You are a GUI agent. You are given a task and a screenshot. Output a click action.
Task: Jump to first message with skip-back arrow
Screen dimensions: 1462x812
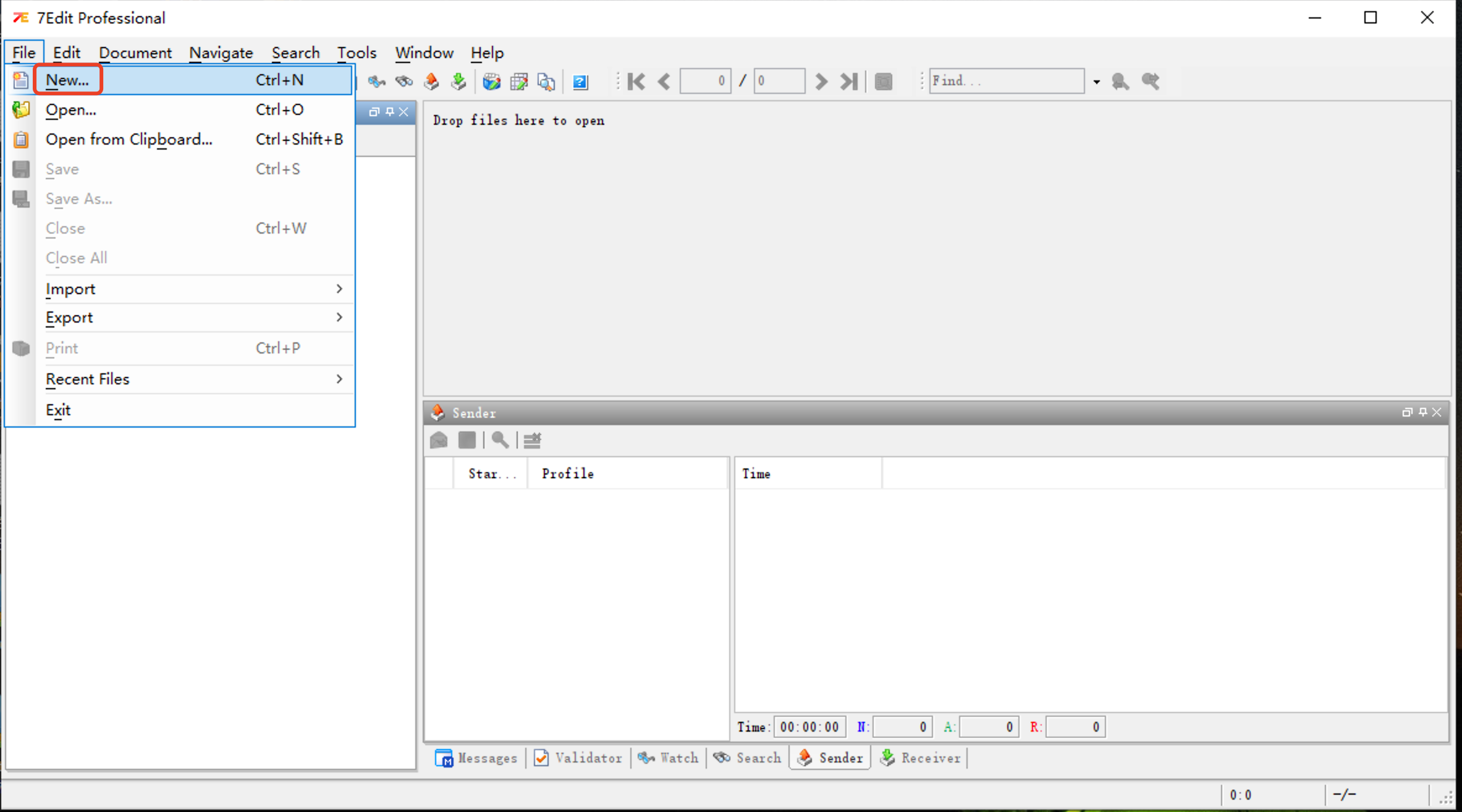point(636,81)
